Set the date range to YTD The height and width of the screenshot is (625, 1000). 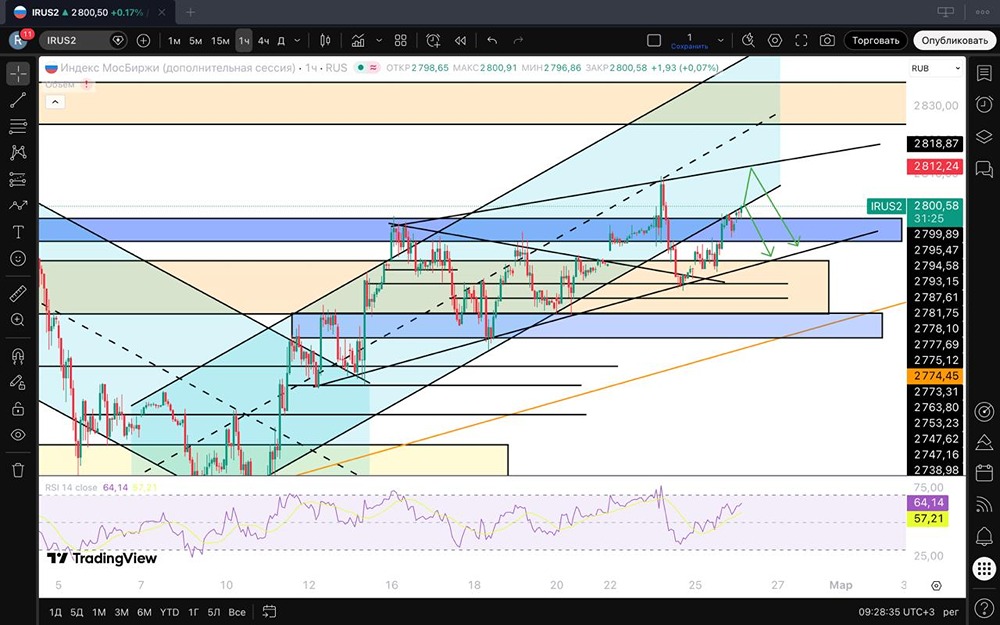tap(169, 612)
